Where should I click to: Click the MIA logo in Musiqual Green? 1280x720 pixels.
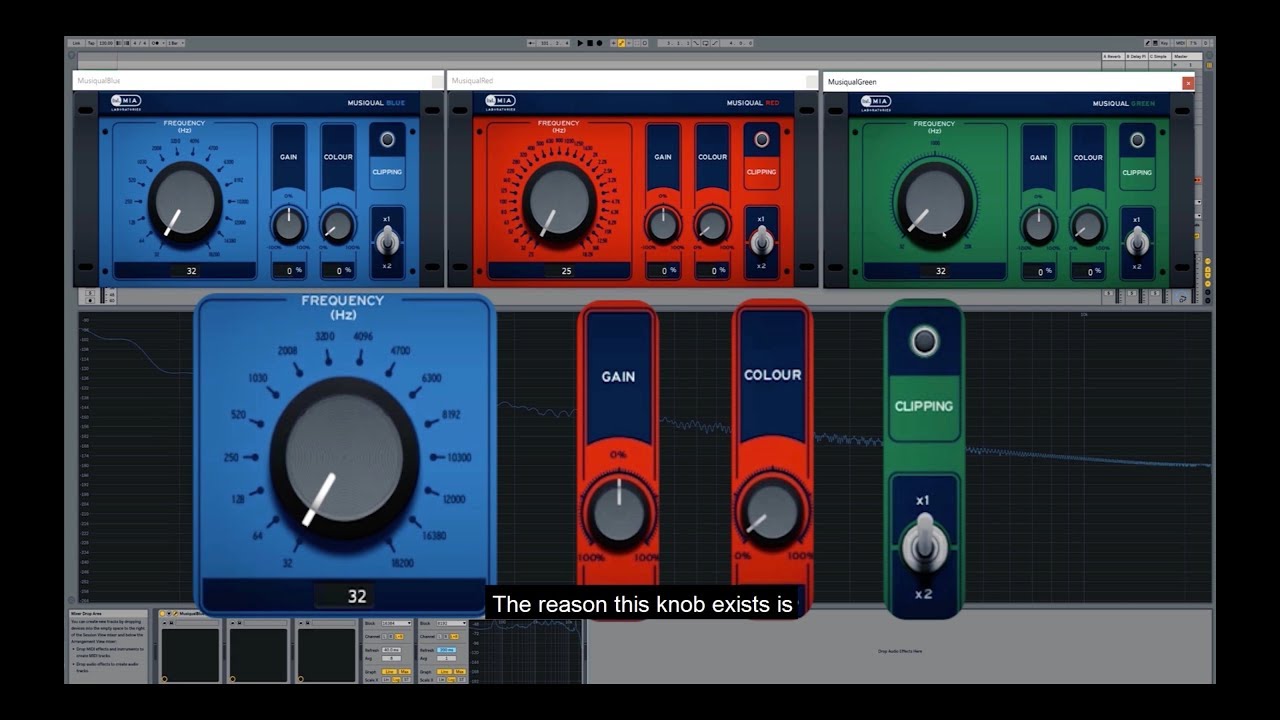pos(875,102)
